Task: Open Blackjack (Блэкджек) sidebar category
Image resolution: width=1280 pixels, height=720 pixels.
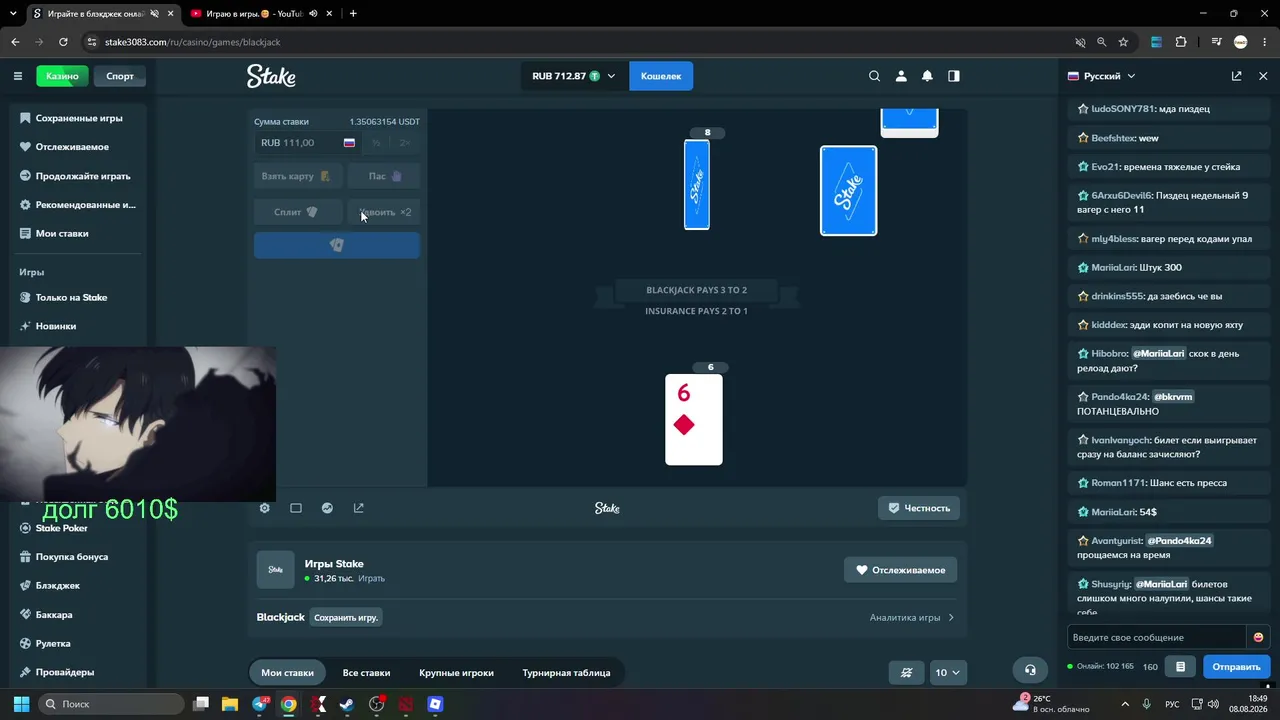Action: point(58,586)
